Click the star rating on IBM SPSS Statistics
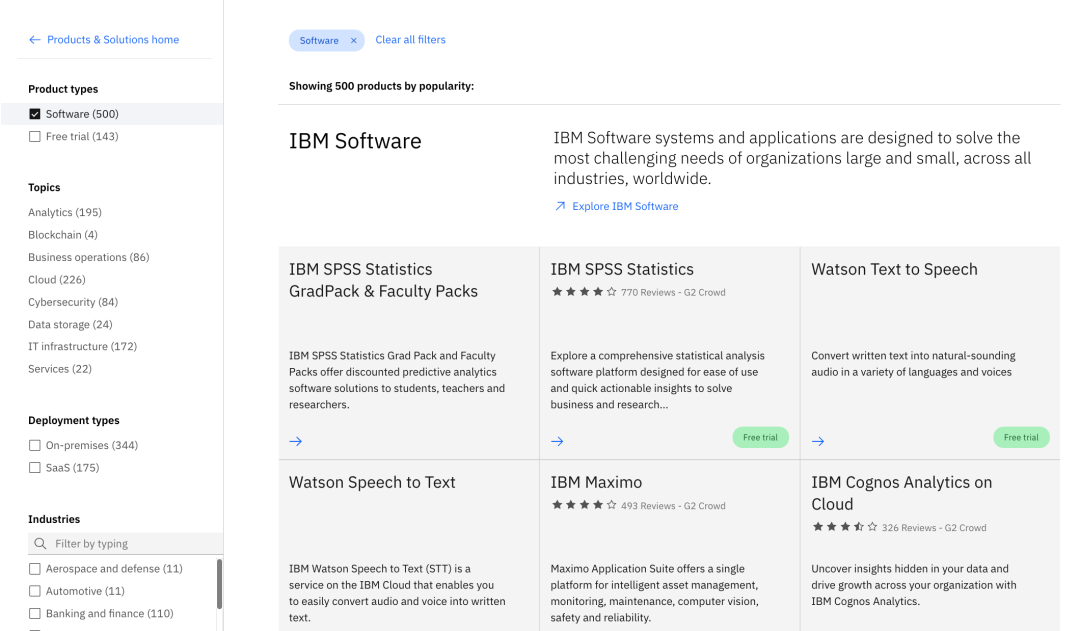The image size is (1080, 631). [584, 293]
